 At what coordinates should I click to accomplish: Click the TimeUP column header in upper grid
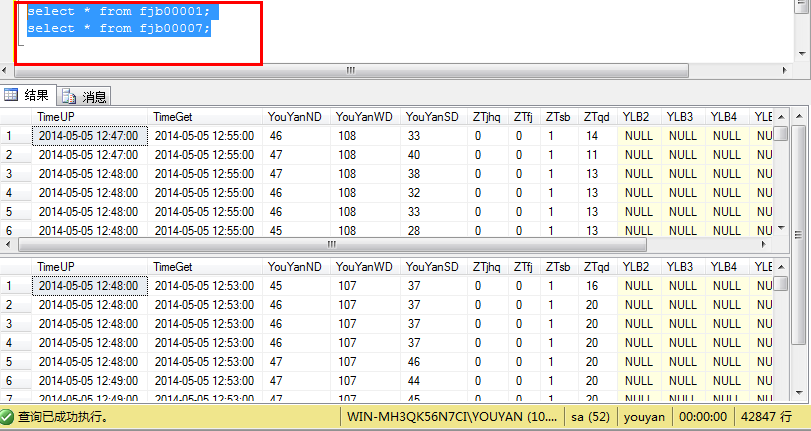56,117
